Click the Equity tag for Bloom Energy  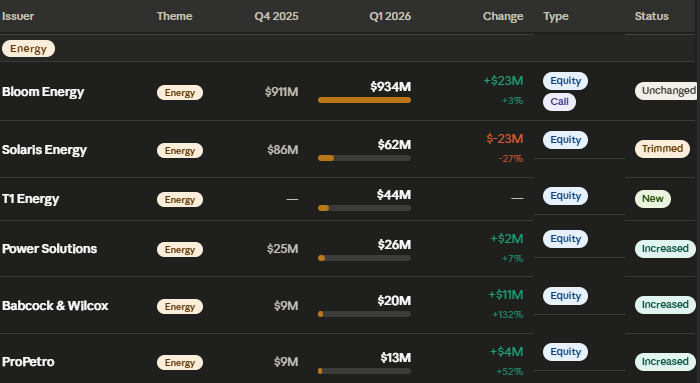(x=565, y=81)
